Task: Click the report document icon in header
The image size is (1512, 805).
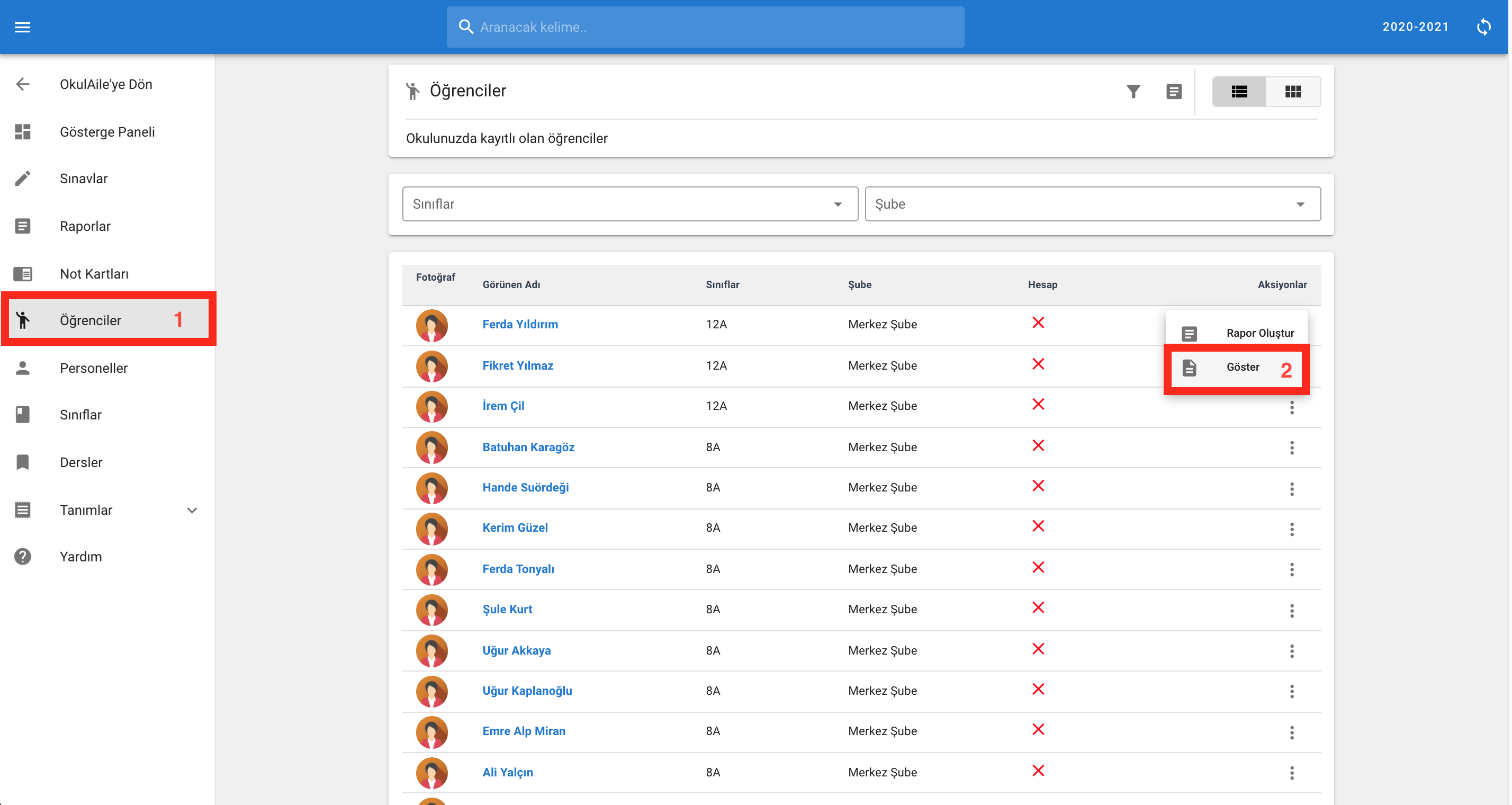Action: (1173, 92)
